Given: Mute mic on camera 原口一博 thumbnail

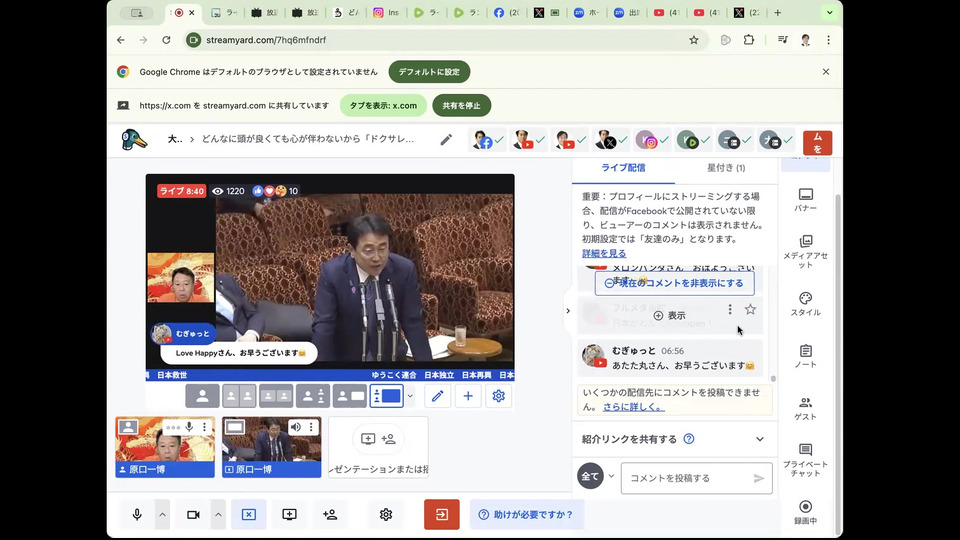Looking at the screenshot, I should pos(190,427).
